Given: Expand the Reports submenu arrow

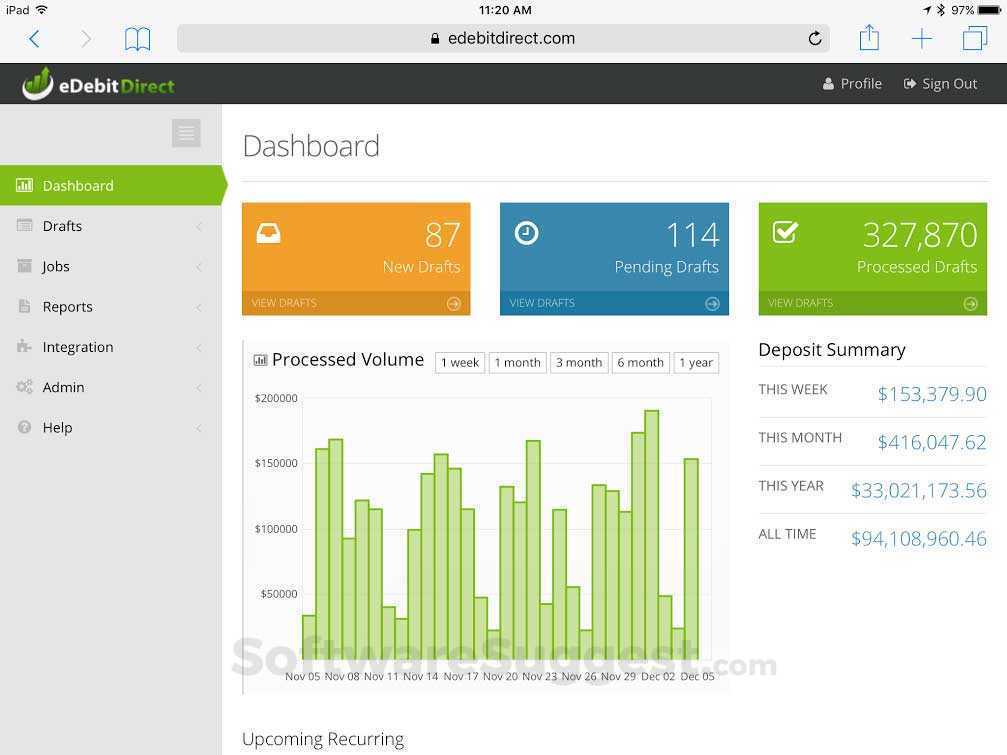Looking at the screenshot, I should pyautogui.click(x=197, y=306).
